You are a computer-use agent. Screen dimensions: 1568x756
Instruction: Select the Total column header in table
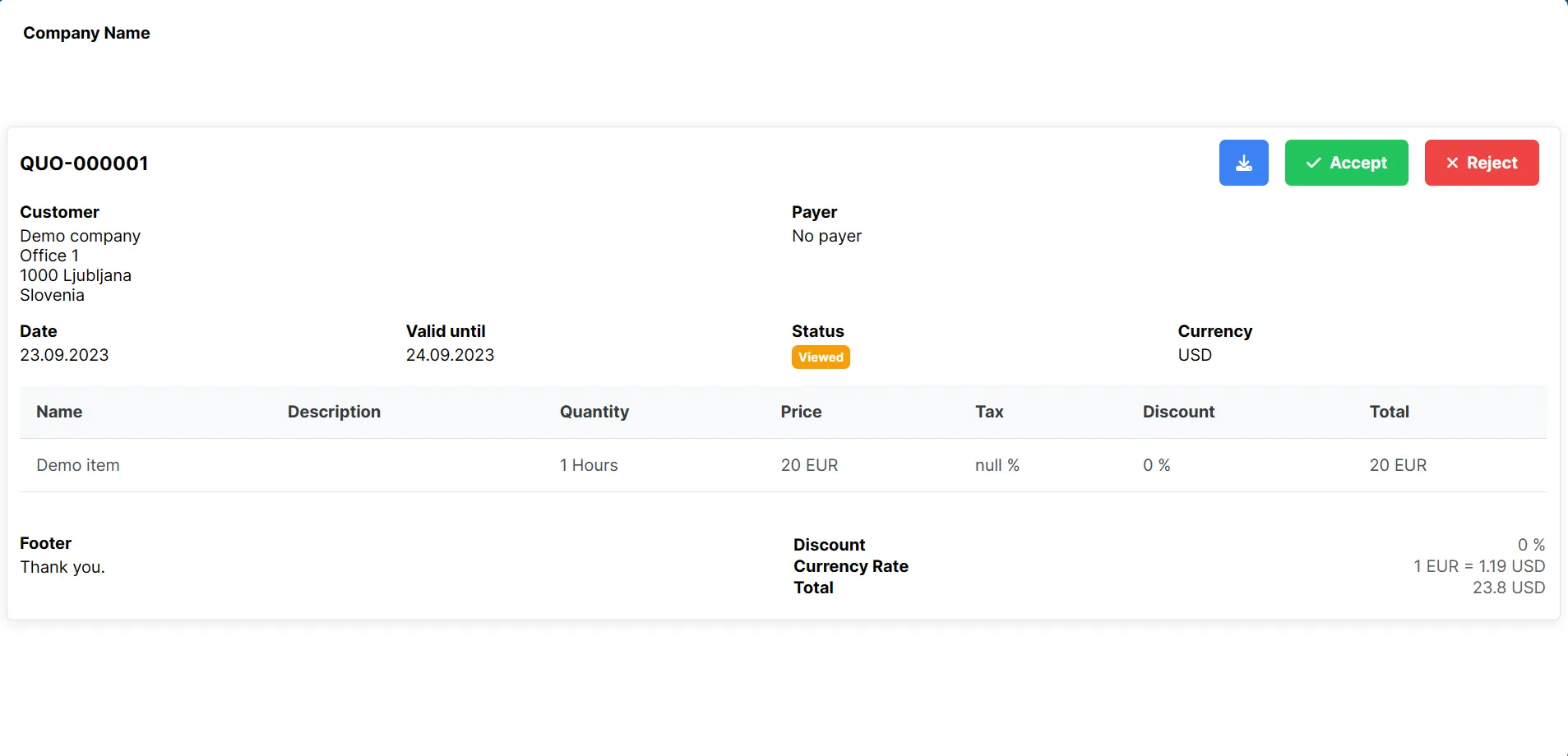pos(1389,412)
